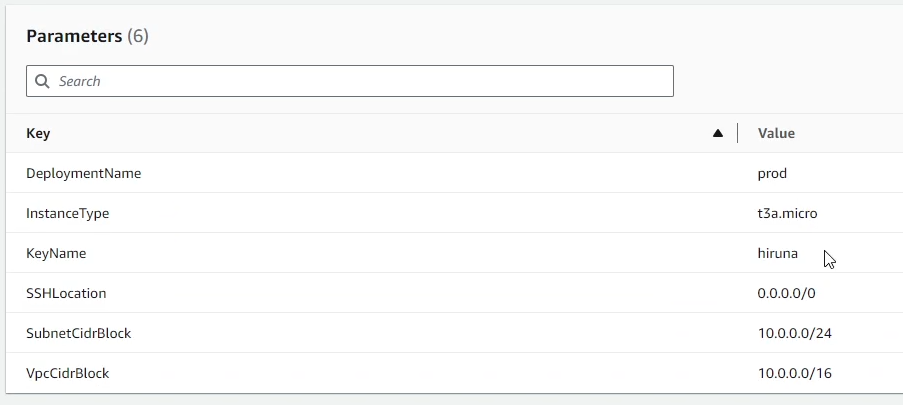Select the KeyName parameter key

coord(56,253)
